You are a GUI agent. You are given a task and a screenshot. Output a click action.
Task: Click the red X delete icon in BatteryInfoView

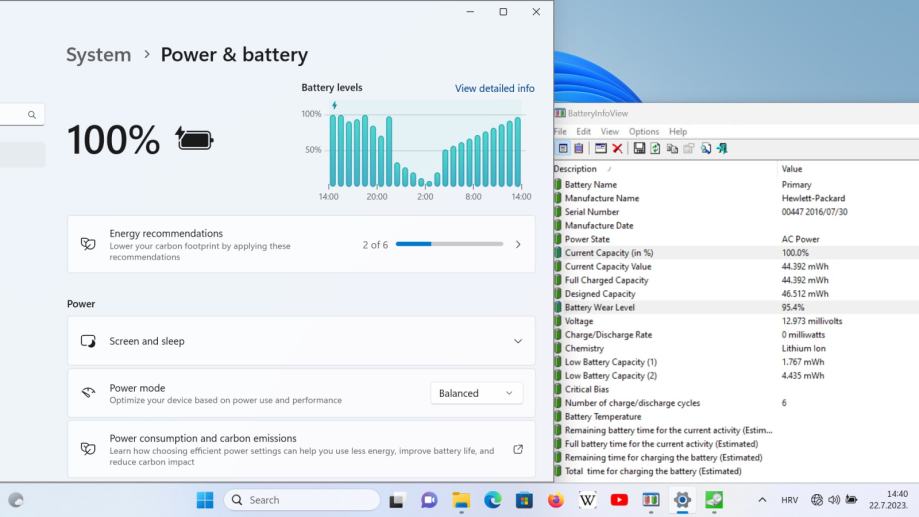618,149
